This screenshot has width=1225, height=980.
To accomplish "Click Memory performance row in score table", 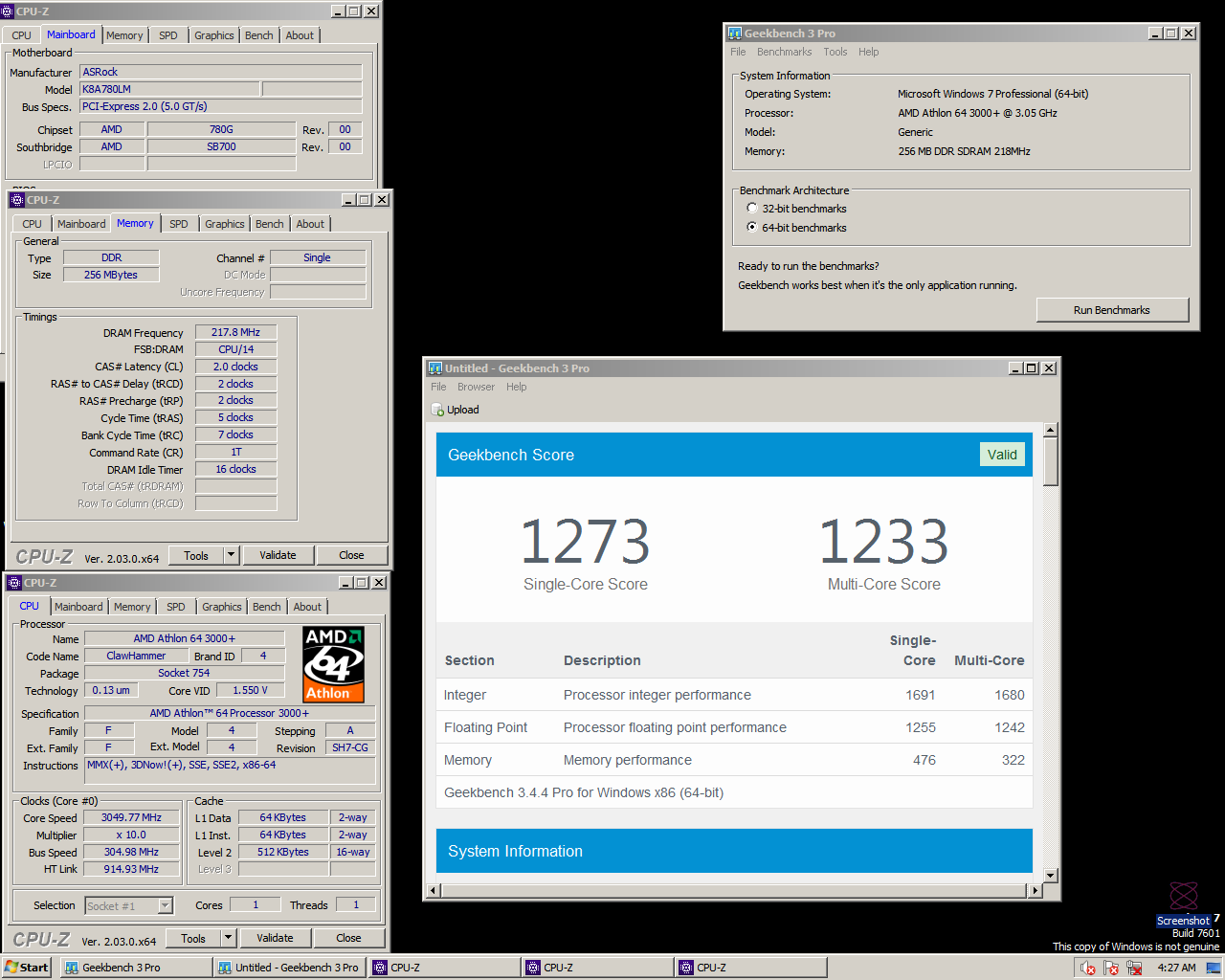I will [x=734, y=760].
